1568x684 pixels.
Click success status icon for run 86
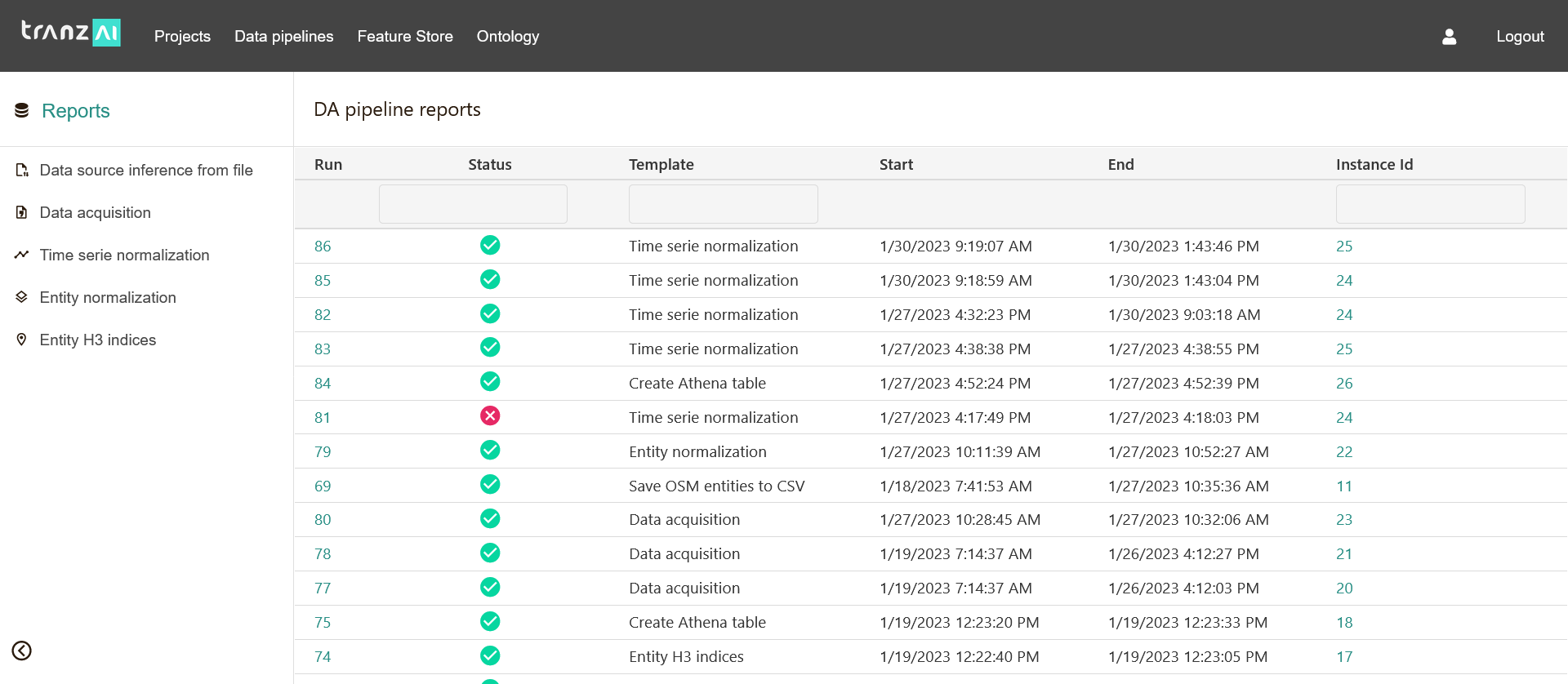pyautogui.click(x=490, y=245)
